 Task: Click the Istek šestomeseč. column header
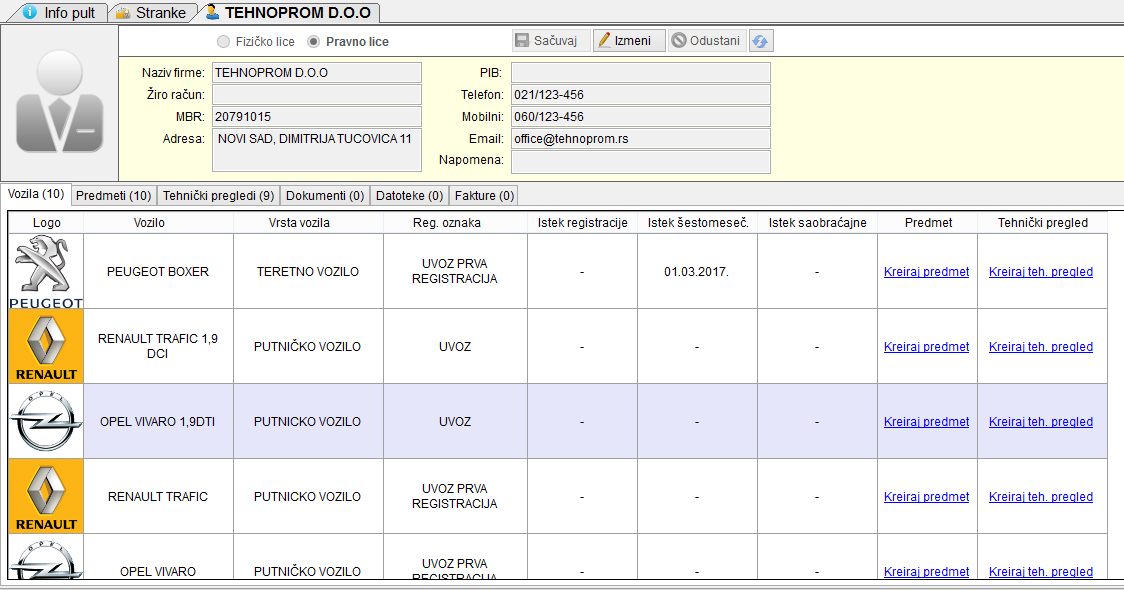[x=697, y=223]
